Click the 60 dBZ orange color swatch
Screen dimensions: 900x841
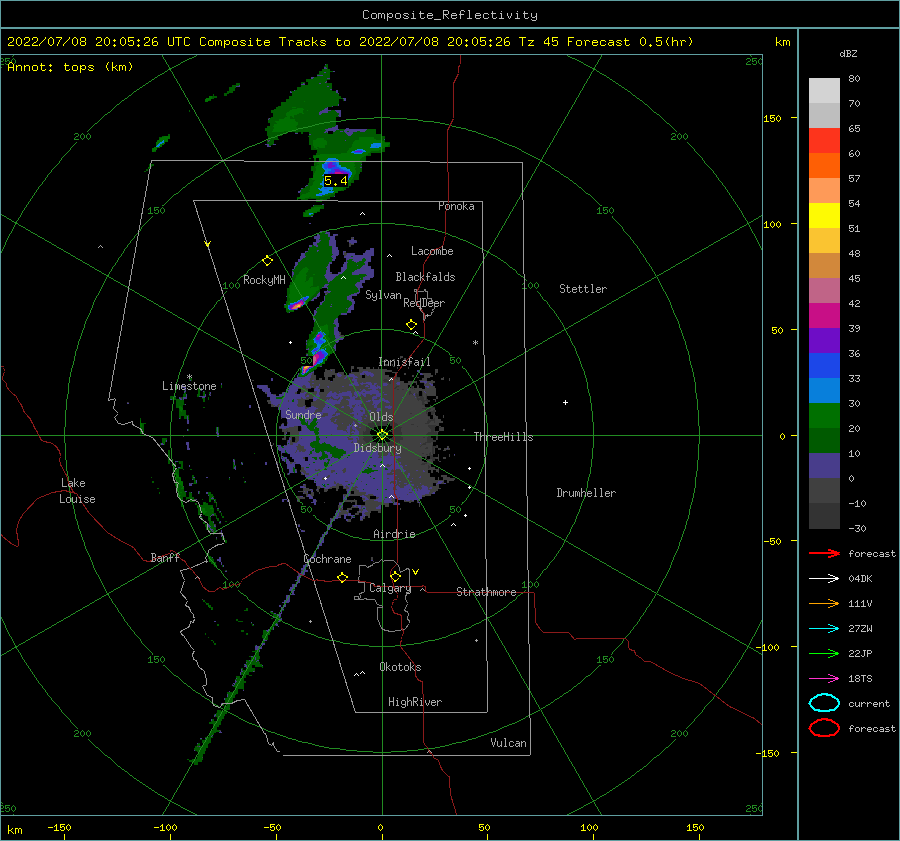point(824,165)
